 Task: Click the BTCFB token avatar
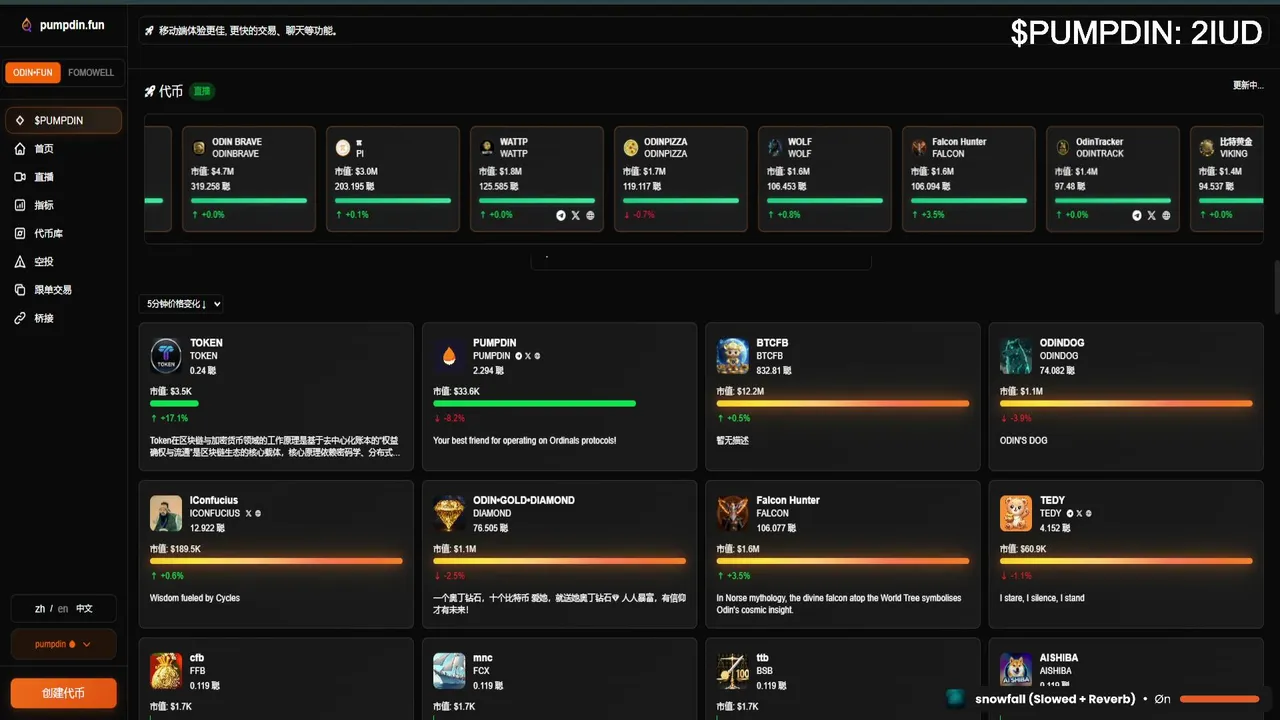tap(733, 356)
